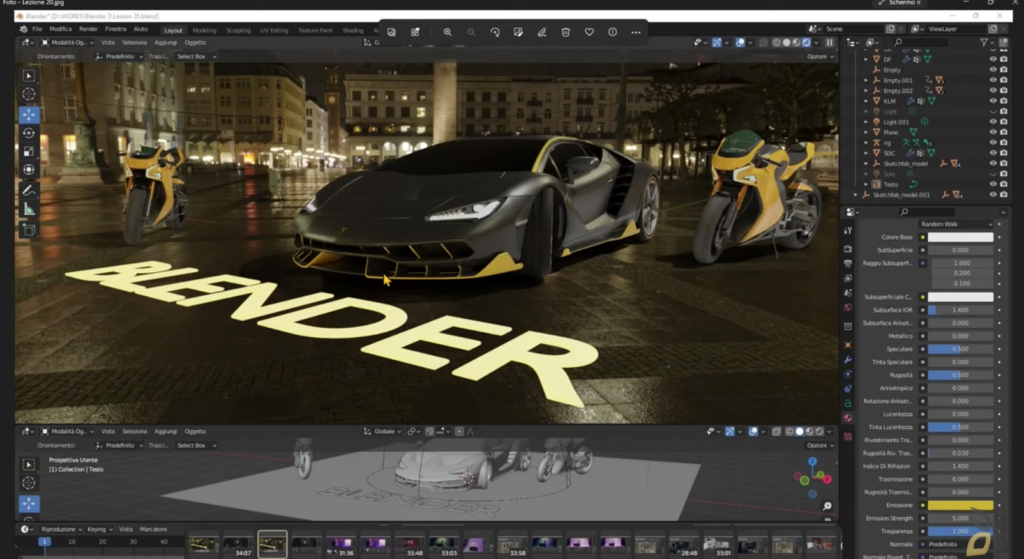Expand the DF object in outliner
This screenshot has height=559, width=1024.
pos(867,59)
